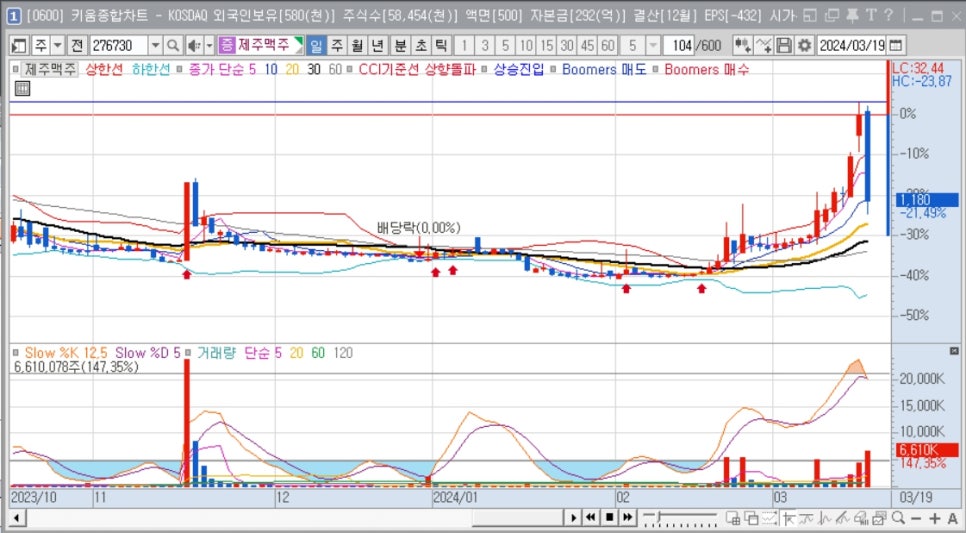
Task: Select the 30 interval button
Action: 567,45
